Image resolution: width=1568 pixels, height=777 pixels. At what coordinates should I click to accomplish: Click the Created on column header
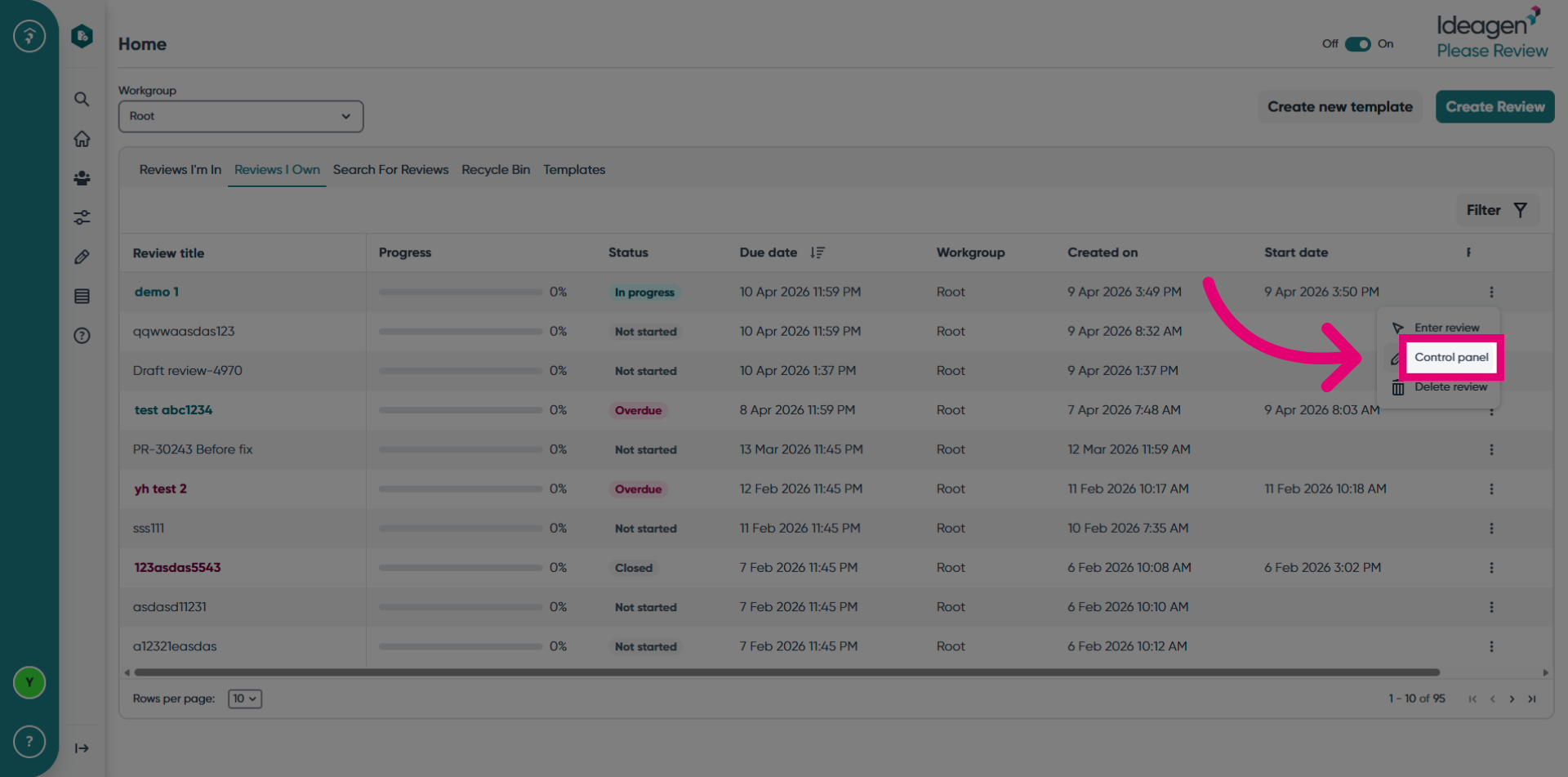(1102, 252)
